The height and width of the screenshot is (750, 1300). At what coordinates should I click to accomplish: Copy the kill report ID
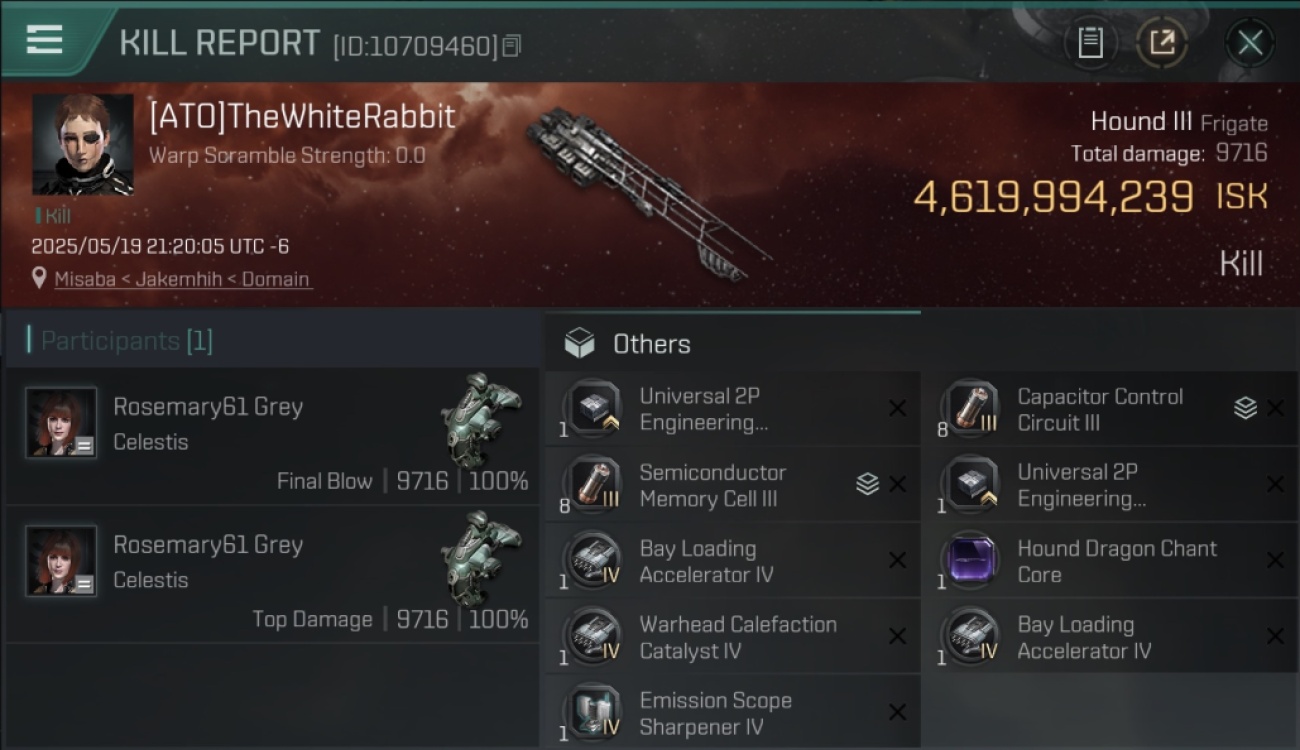[x=512, y=46]
